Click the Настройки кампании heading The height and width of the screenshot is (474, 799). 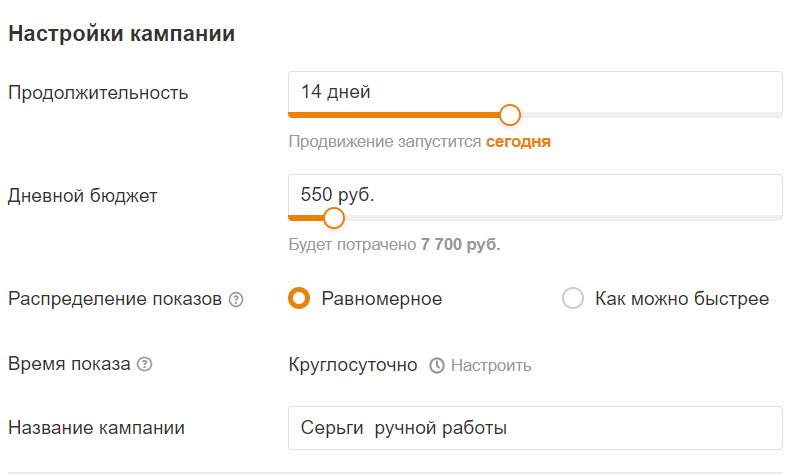[x=122, y=34]
